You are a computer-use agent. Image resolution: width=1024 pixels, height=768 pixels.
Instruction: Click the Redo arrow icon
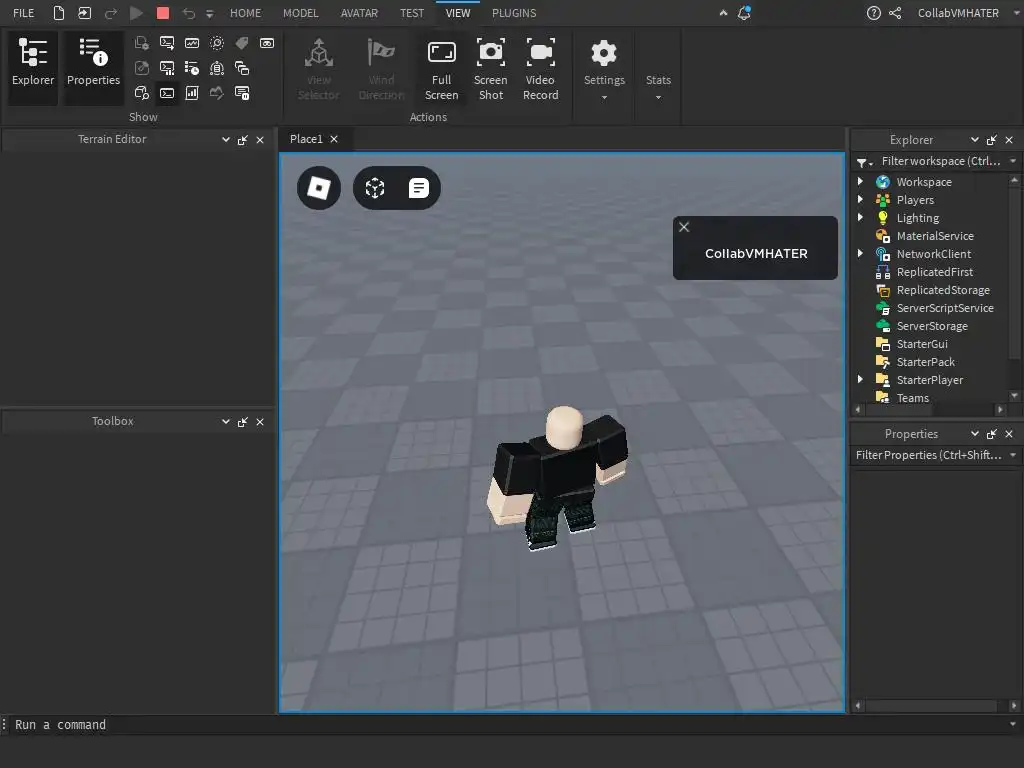(111, 13)
